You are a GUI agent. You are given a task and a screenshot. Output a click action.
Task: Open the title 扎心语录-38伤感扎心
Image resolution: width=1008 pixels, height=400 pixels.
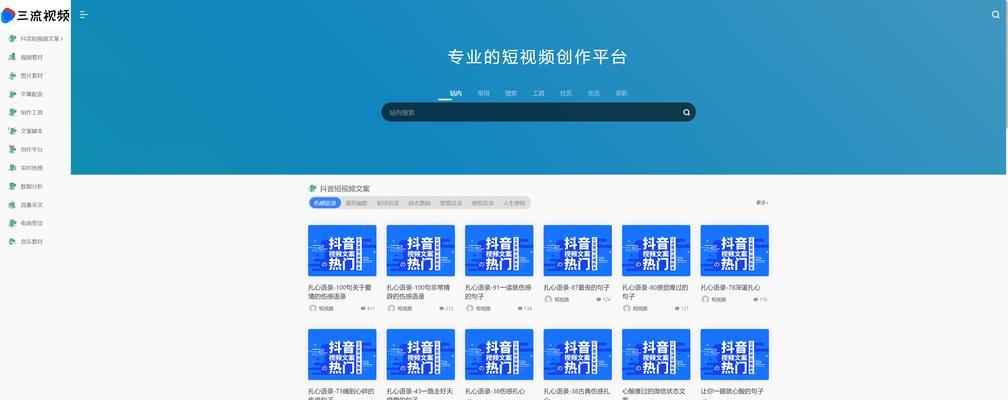pos(495,391)
